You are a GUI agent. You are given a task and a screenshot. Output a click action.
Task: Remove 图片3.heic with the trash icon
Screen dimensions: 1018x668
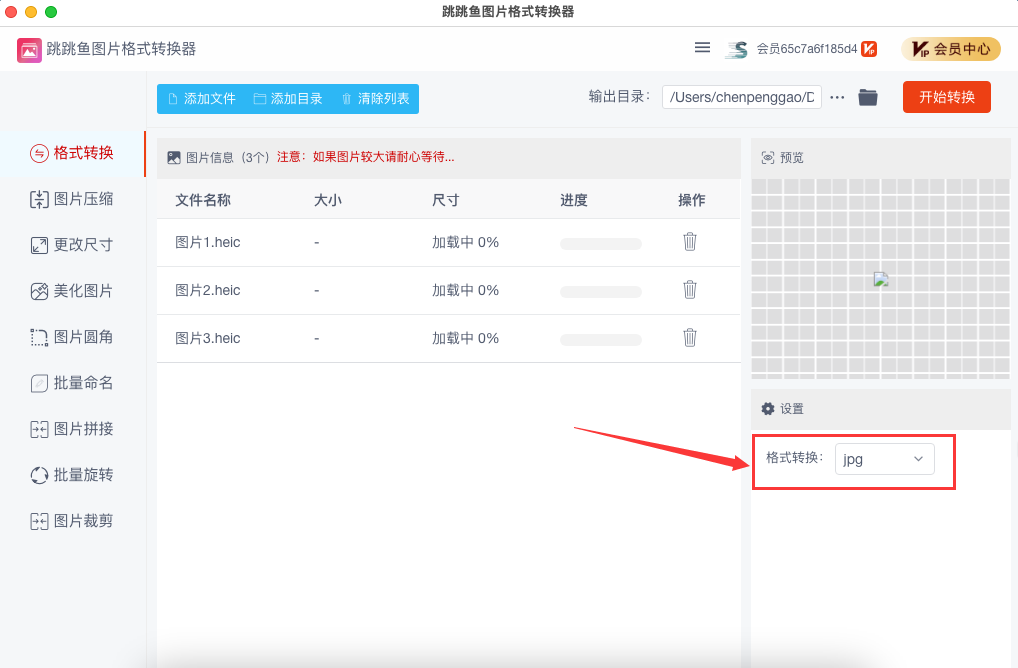tap(689, 338)
